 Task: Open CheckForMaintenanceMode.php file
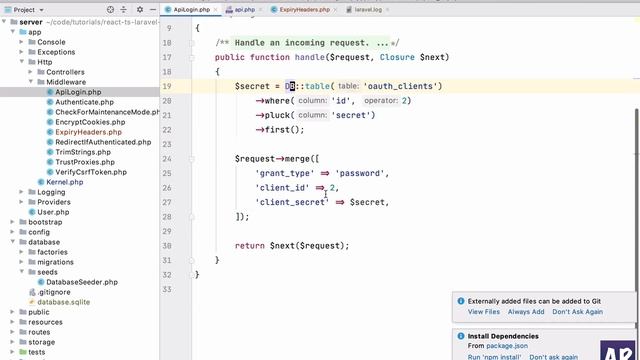(107, 112)
